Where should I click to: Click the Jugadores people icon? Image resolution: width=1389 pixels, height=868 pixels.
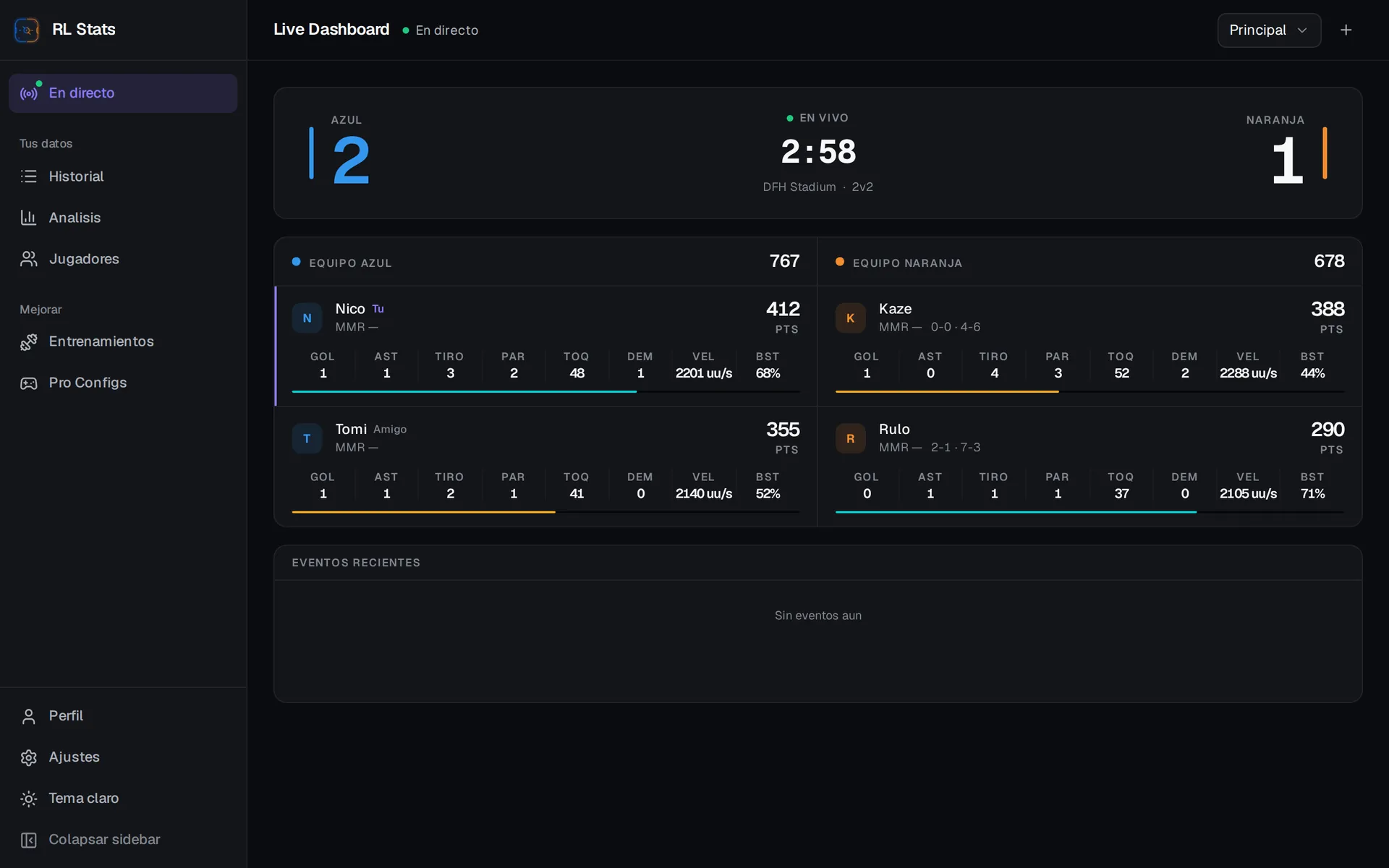pyautogui.click(x=29, y=259)
